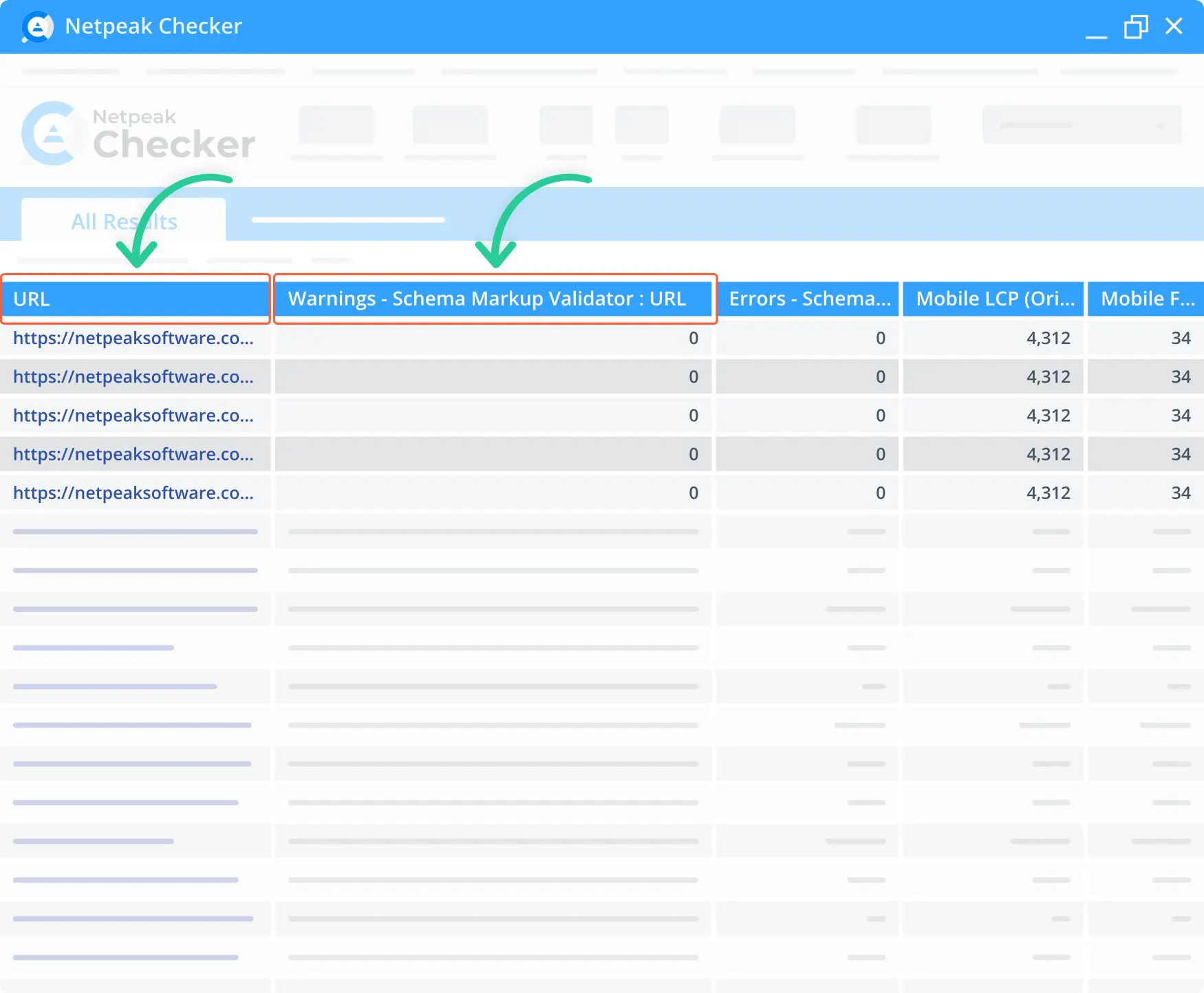Select third row Warnings value 0
This screenshot has width=1204, height=993.
click(694, 415)
